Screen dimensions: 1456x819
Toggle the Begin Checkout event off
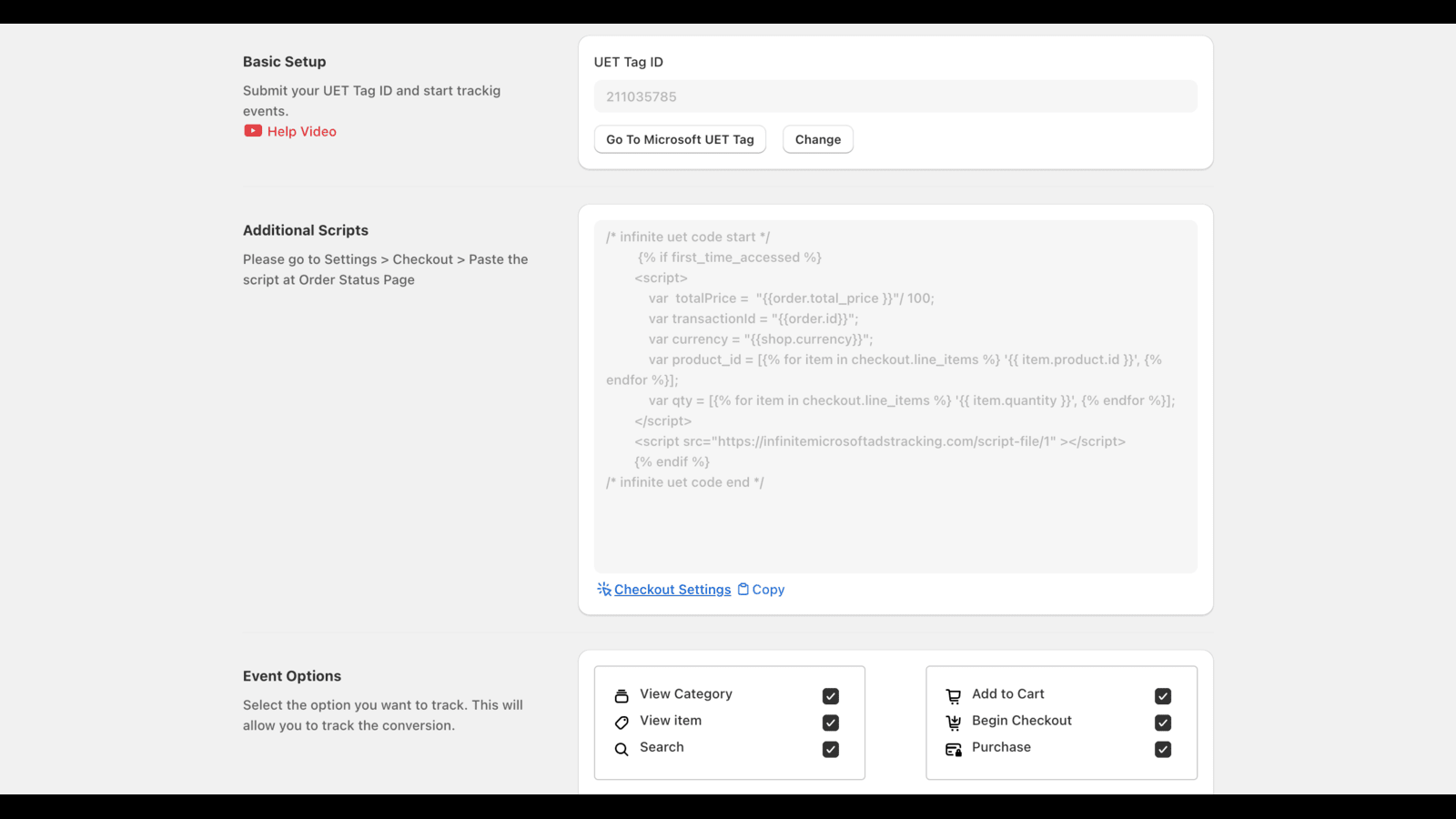(x=1163, y=722)
